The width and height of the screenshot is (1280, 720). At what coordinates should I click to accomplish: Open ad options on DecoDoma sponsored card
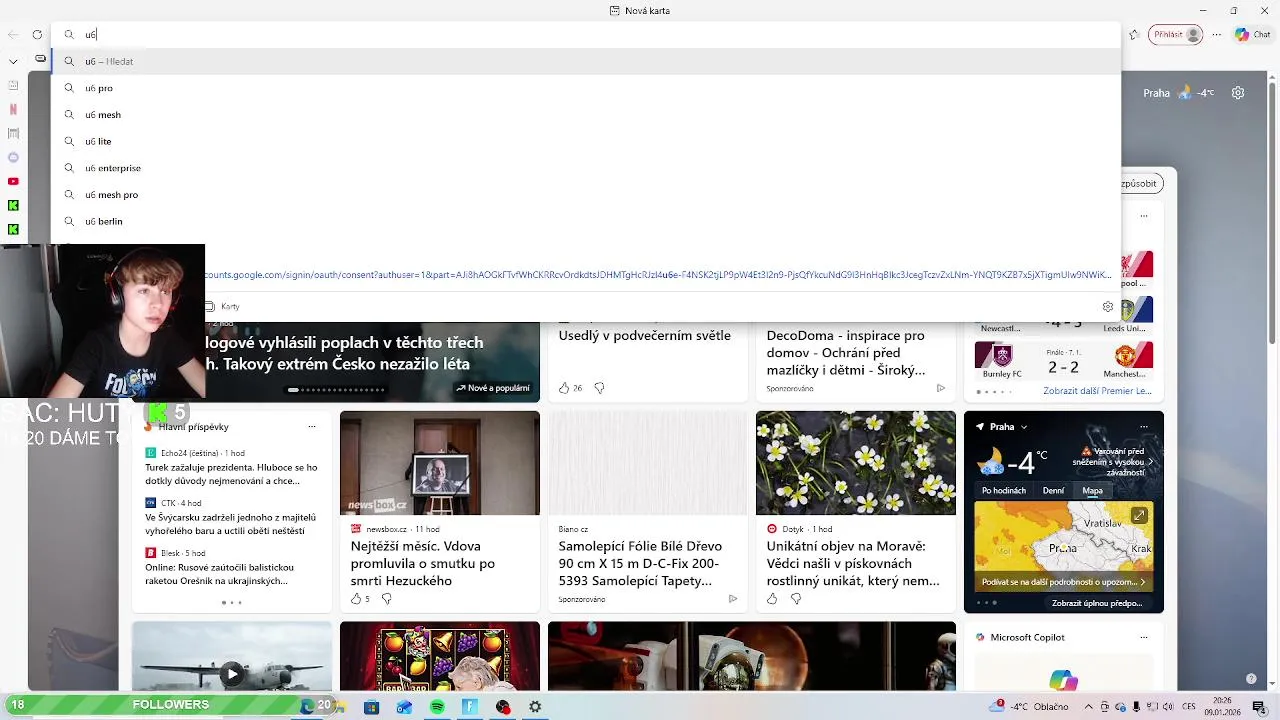coord(941,388)
